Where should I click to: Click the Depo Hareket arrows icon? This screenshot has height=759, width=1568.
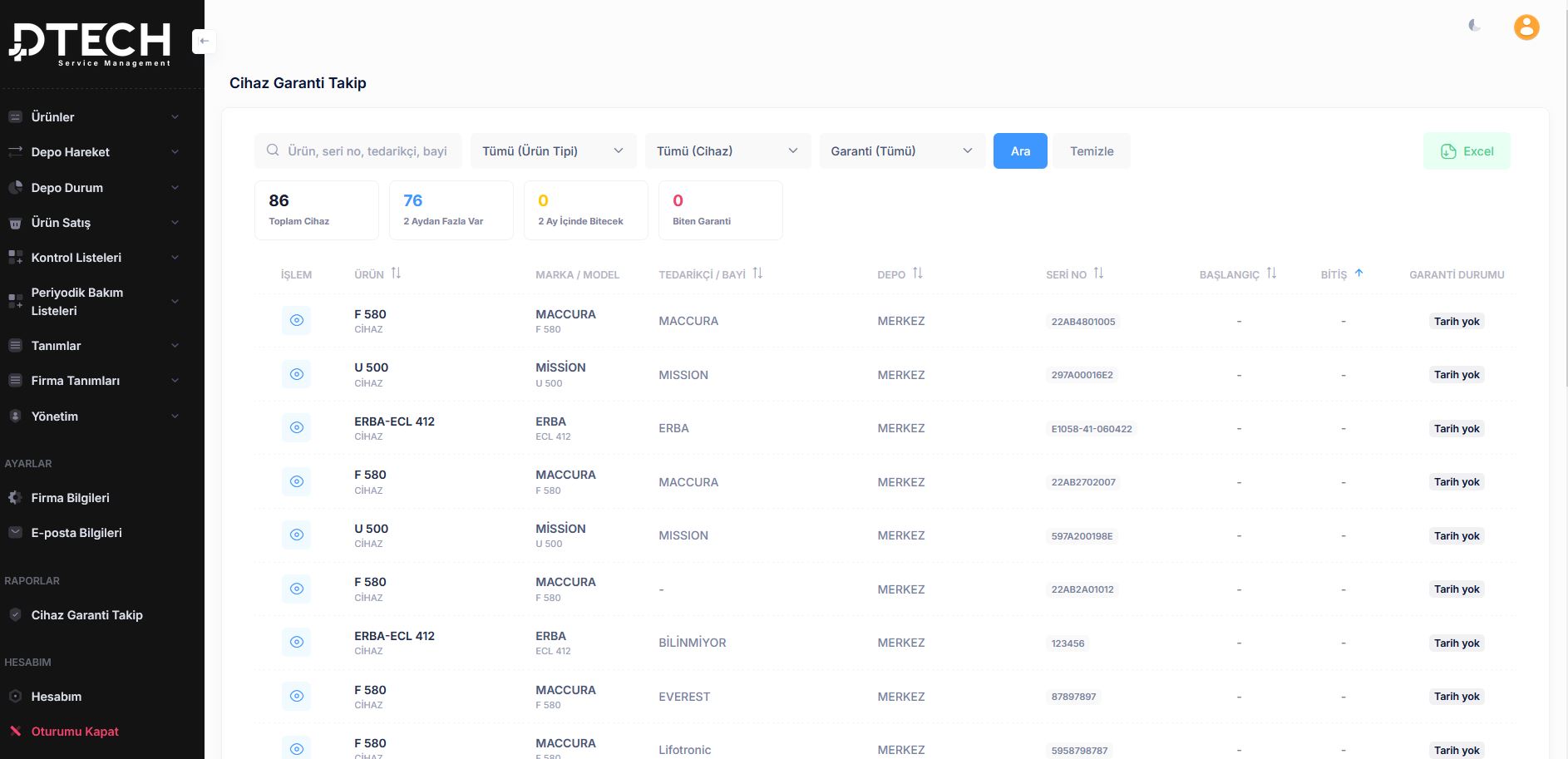click(15, 152)
